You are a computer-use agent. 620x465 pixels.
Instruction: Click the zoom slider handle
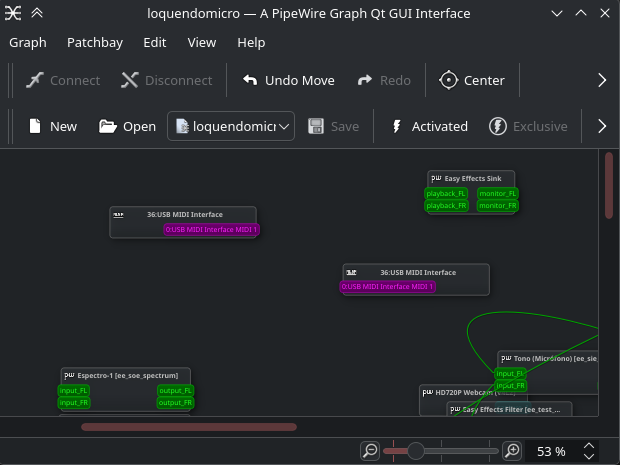click(x=416, y=451)
